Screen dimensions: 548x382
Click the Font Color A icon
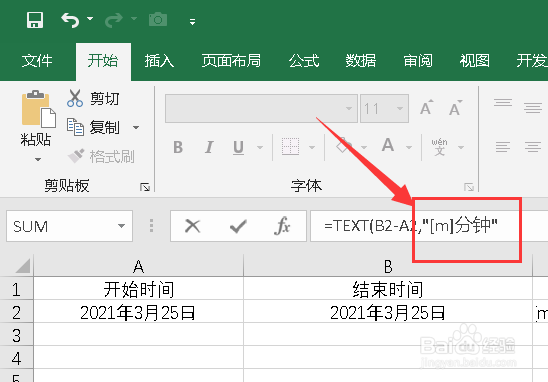tap(388, 145)
